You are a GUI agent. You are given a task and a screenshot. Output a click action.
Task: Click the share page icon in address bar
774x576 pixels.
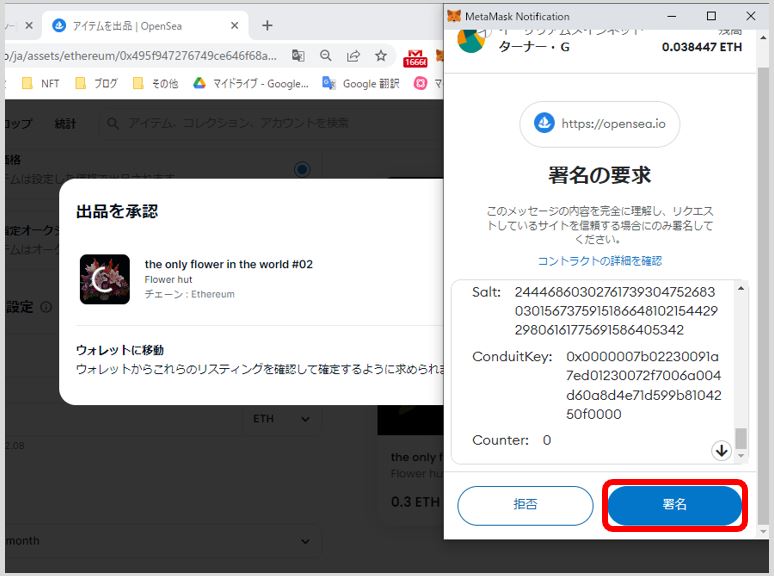point(353,56)
